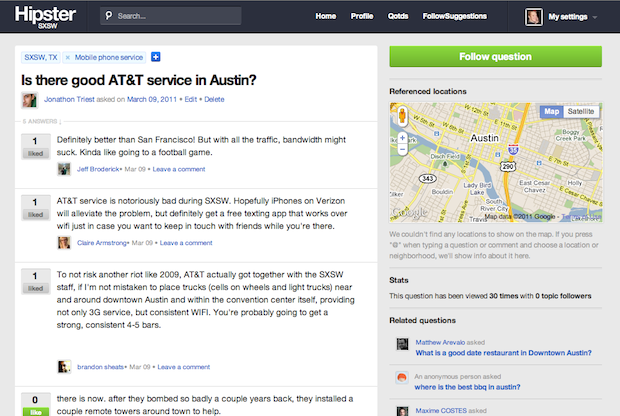Open the Profile nav item
The height and width of the screenshot is (416, 620).
(x=362, y=16)
